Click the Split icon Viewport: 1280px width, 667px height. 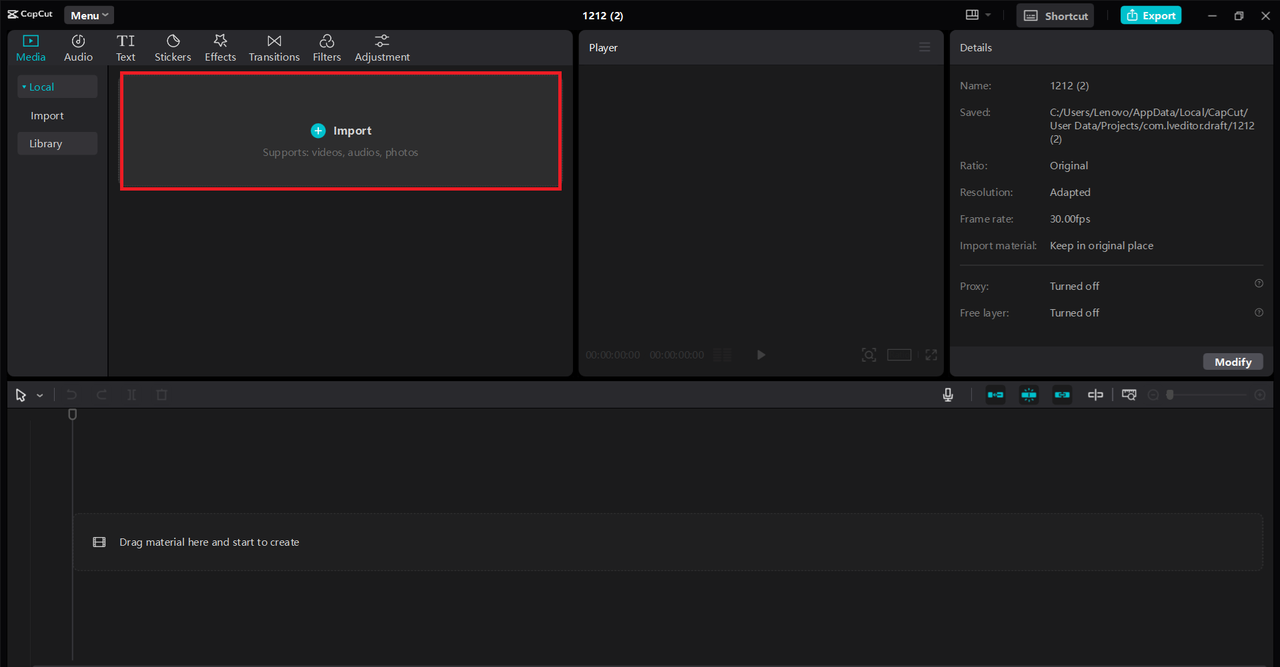[x=131, y=395]
